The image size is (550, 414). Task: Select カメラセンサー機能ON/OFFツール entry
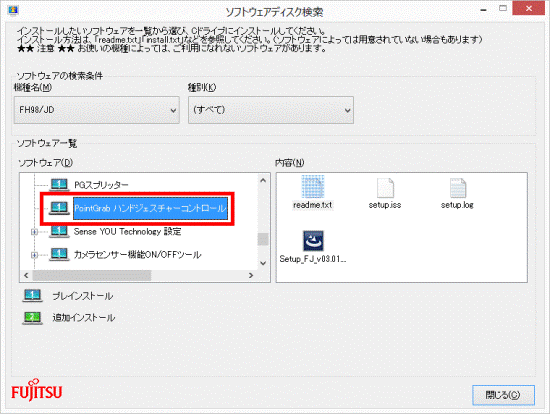[x=137, y=255]
